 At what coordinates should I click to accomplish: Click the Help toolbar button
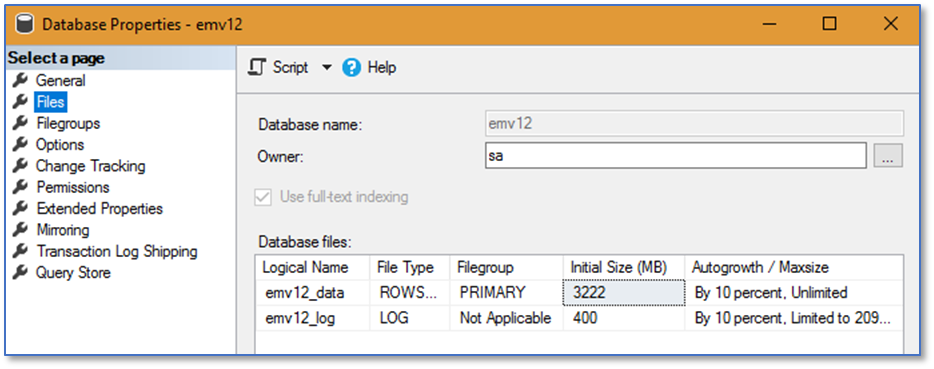(x=369, y=68)
